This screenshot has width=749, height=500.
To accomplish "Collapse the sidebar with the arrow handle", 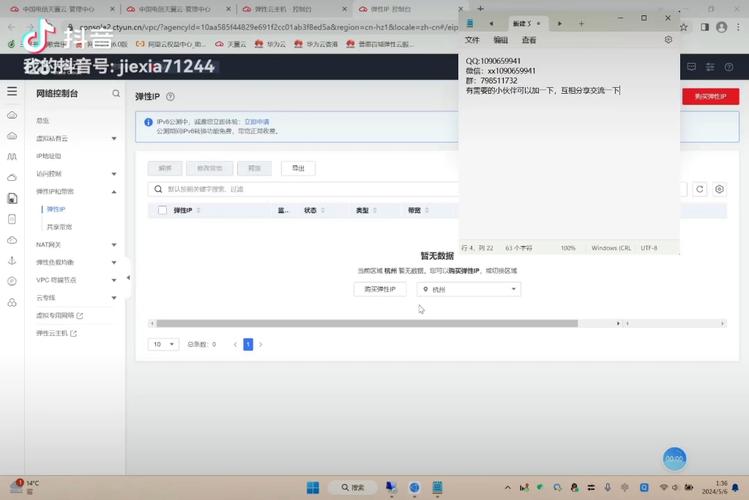I will pyautogui.click(x=128, y=277).
